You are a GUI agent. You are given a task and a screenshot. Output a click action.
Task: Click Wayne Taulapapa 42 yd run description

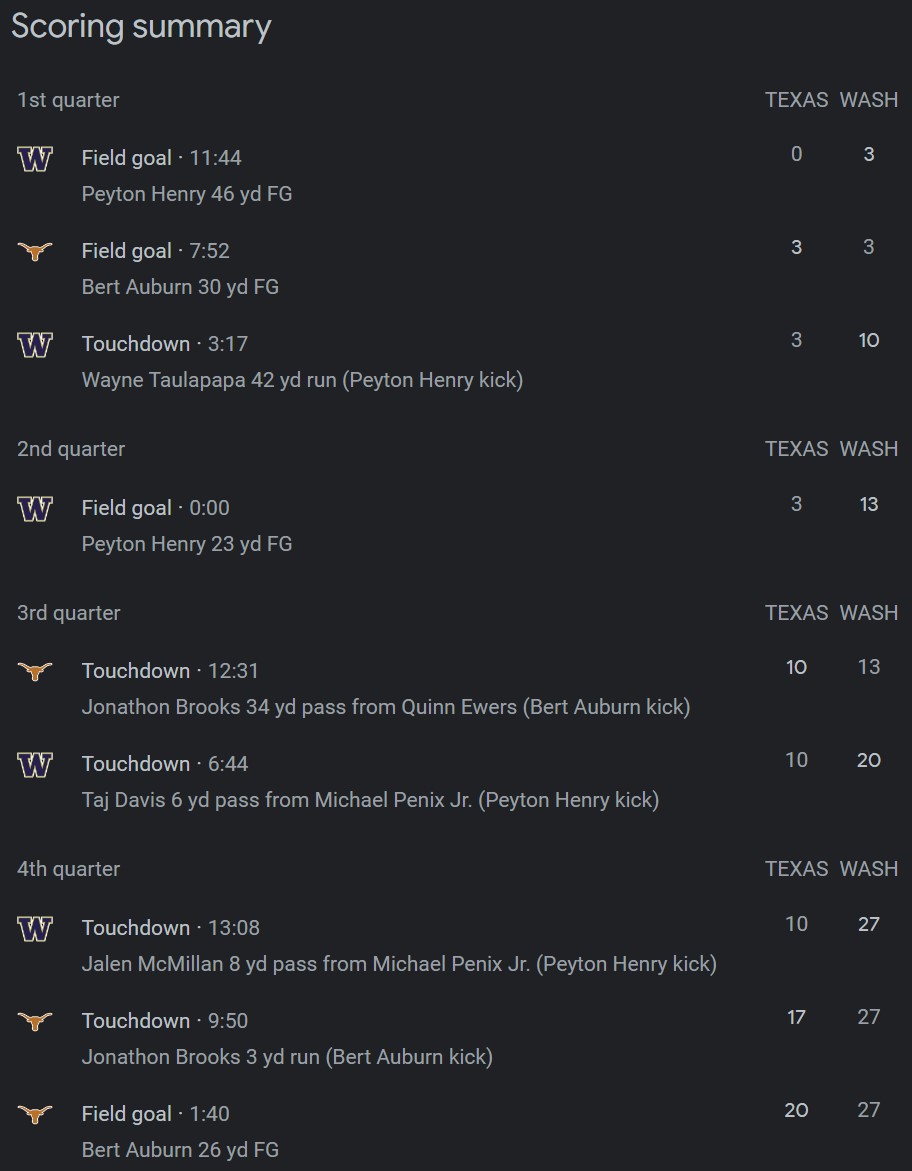coord(302,380)
